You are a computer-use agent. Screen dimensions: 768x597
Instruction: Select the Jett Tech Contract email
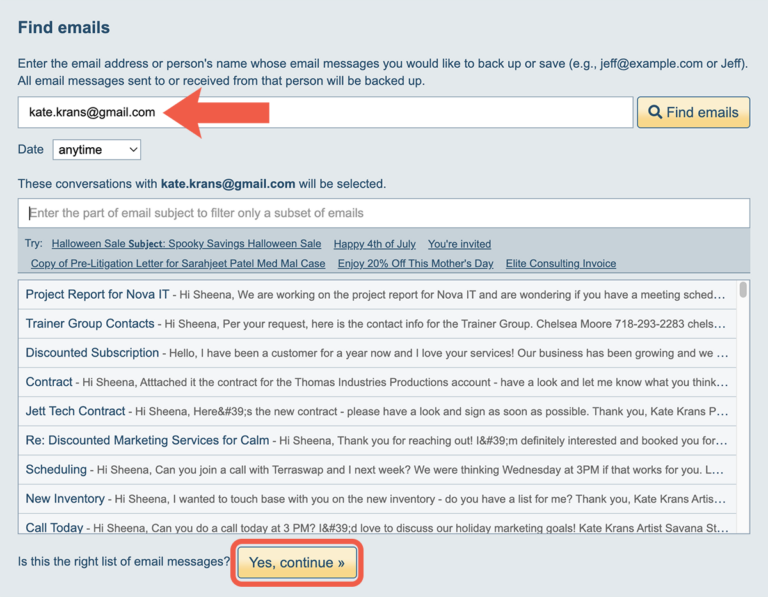coord(377,411)
